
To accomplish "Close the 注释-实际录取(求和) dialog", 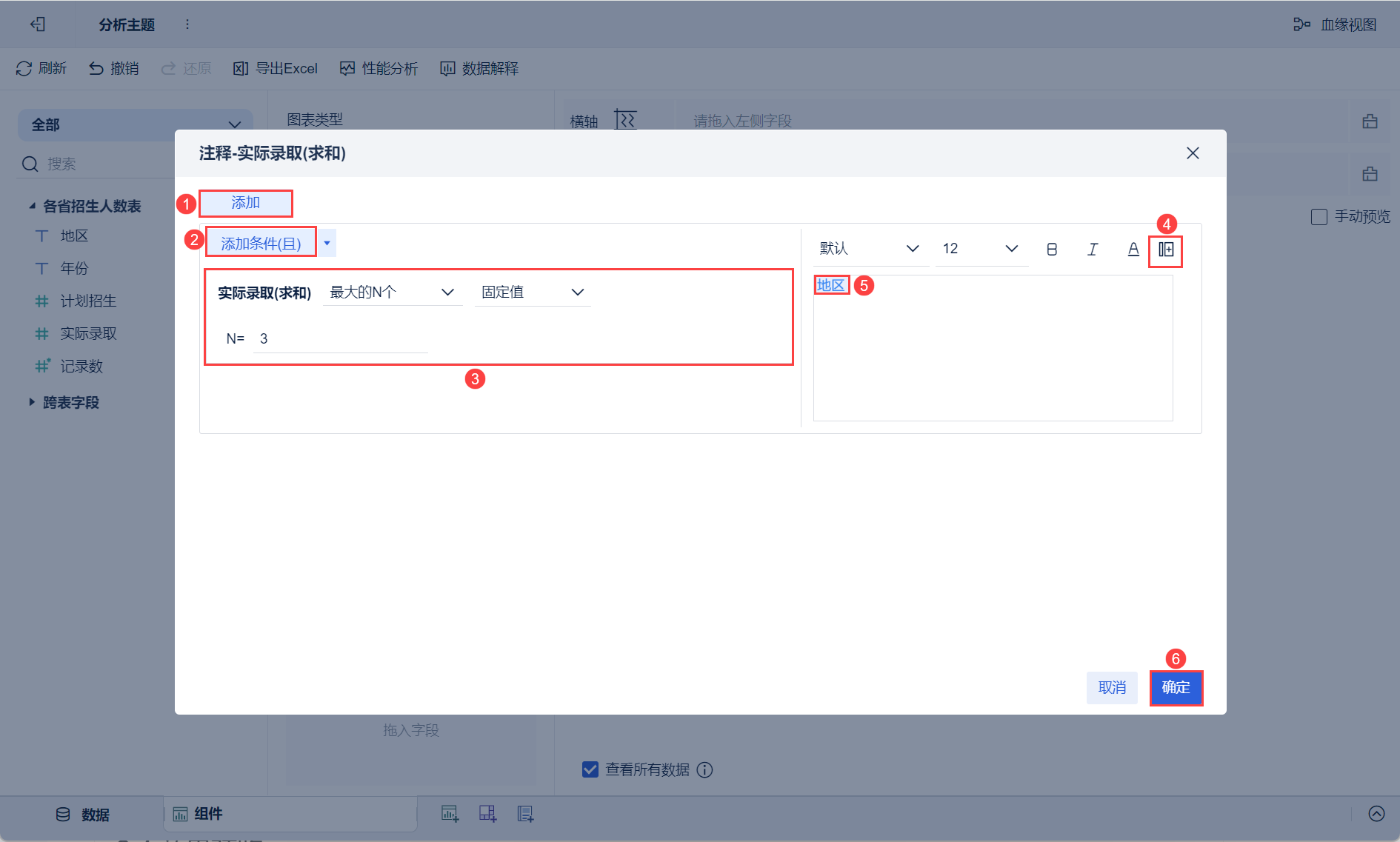I will pos(1193,153).
